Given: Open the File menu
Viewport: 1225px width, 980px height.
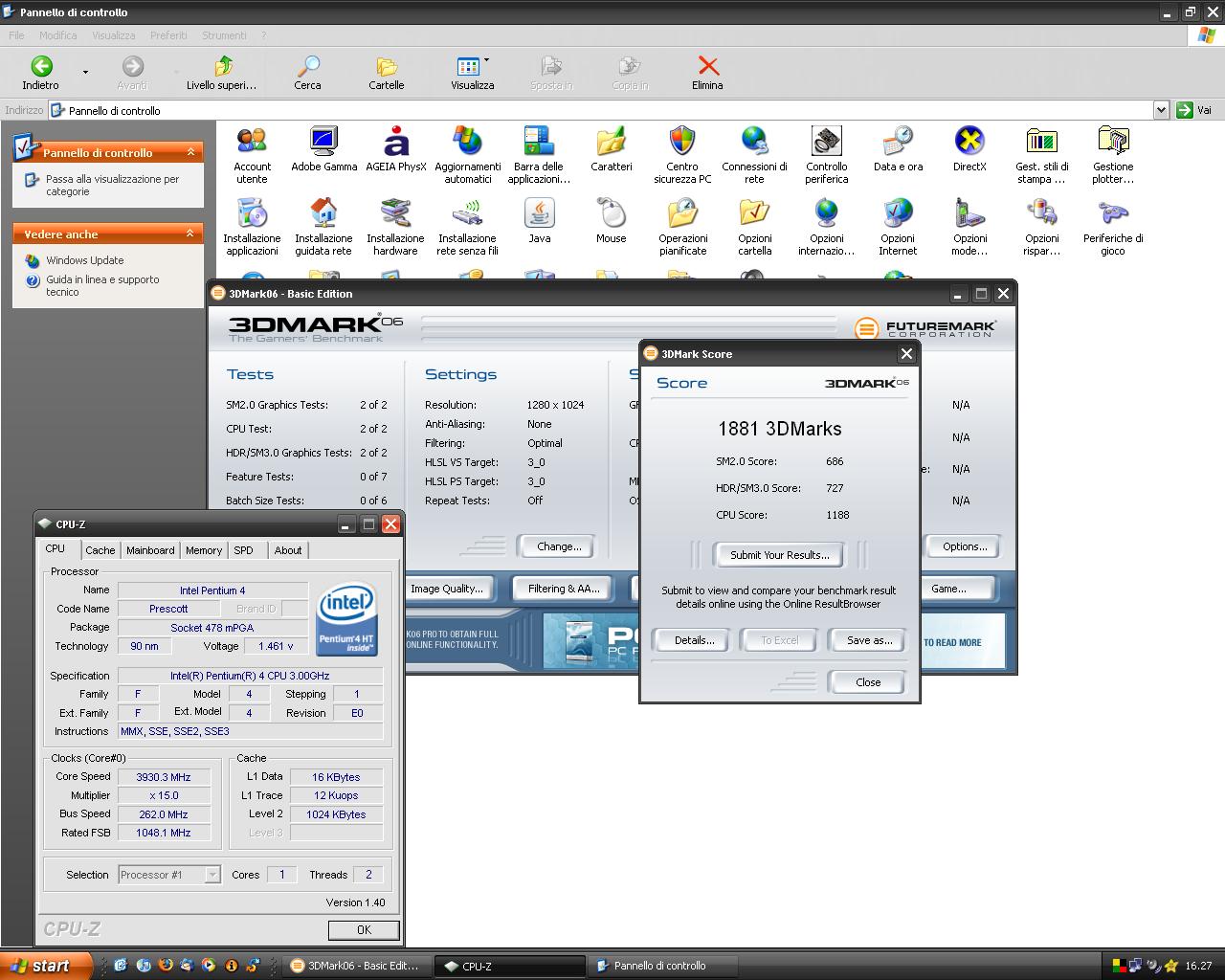Looking at the screenshot, I should coord(16,35).
